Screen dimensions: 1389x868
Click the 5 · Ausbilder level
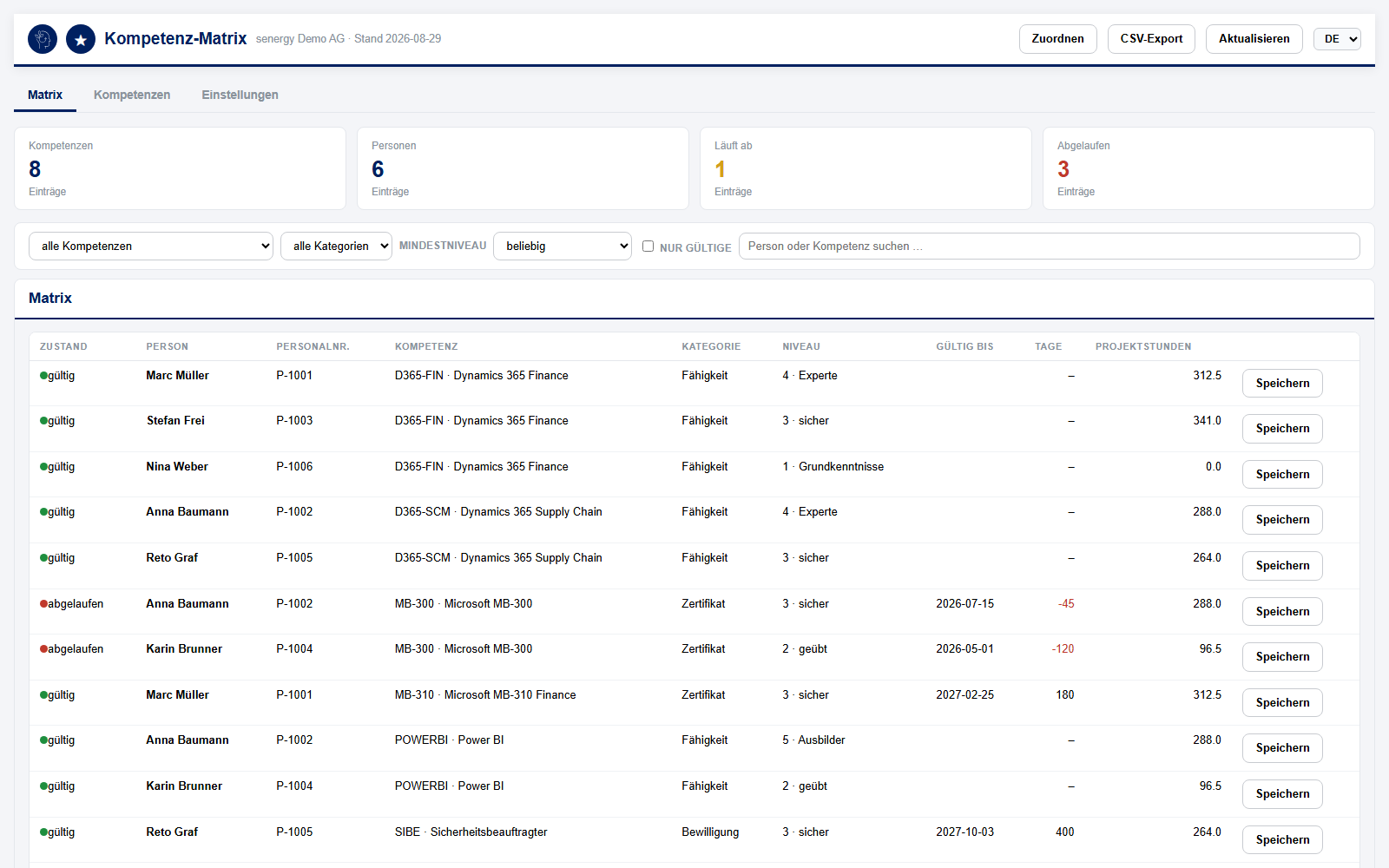(813, 740)
